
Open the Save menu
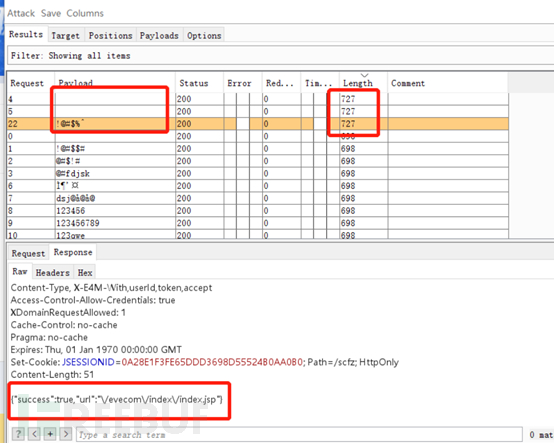pyautogui.click(x=51, y=13)
